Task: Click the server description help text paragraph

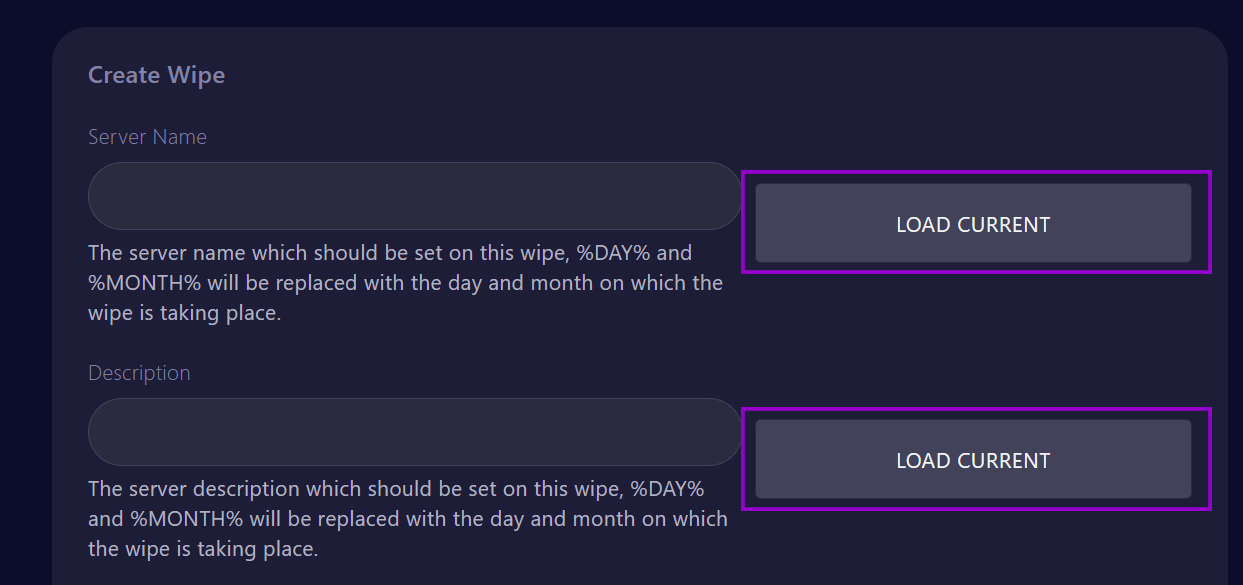Action: tap(408, 519)
